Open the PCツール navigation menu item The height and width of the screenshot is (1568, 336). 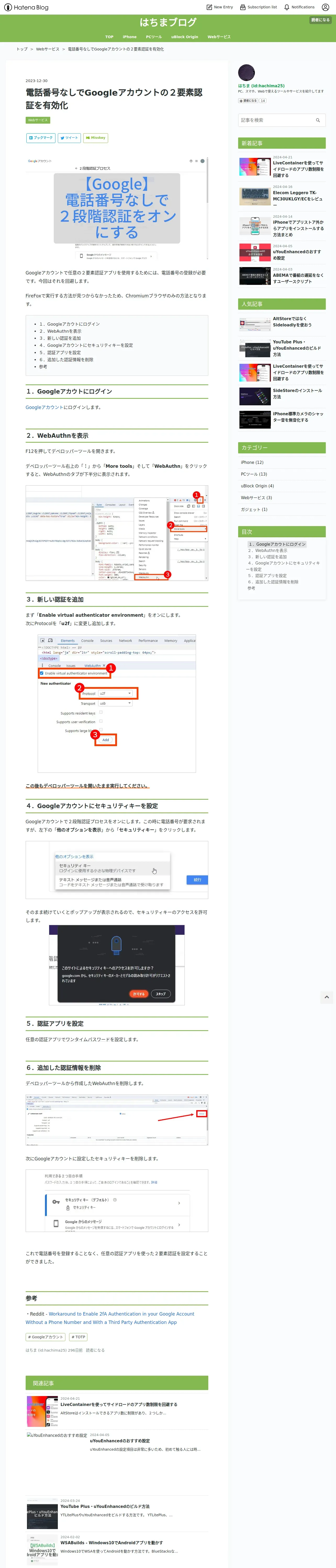[x=154, y=37]
